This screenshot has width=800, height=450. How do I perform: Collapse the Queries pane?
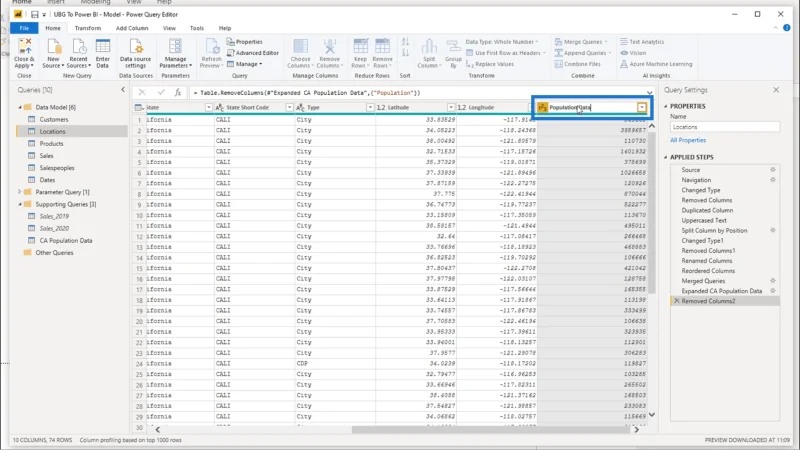tap(123, 90)
